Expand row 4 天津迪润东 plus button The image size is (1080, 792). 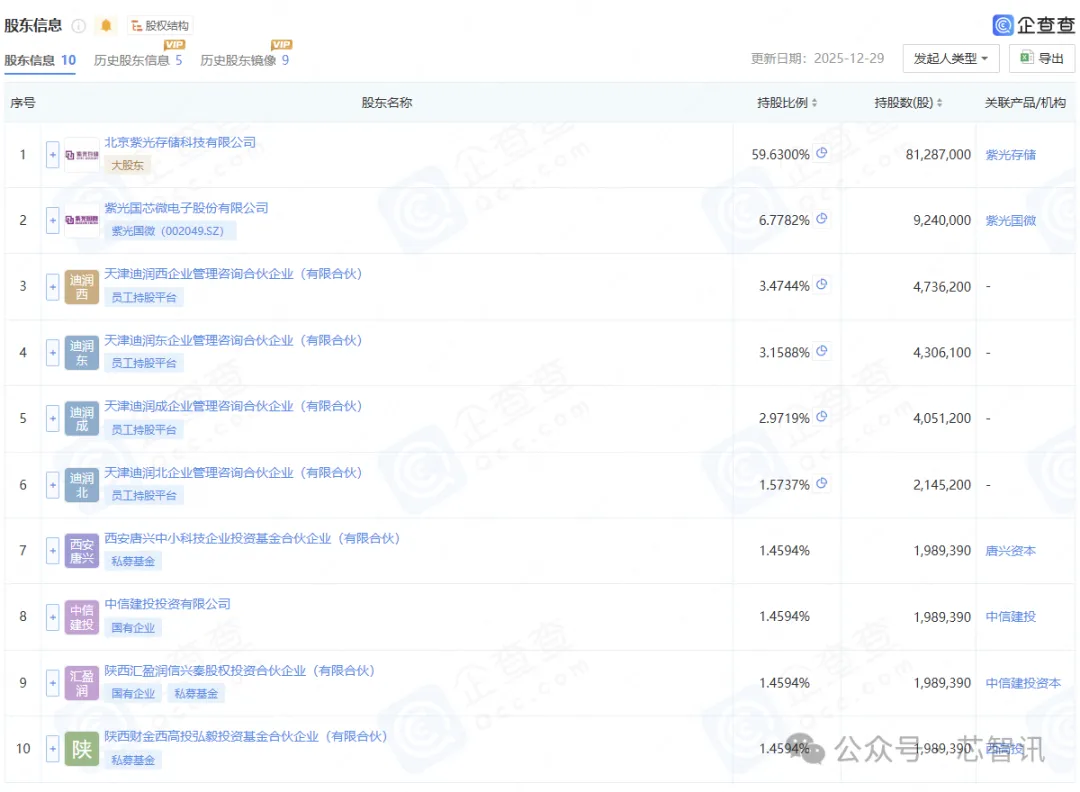click(x=52, y=353)
